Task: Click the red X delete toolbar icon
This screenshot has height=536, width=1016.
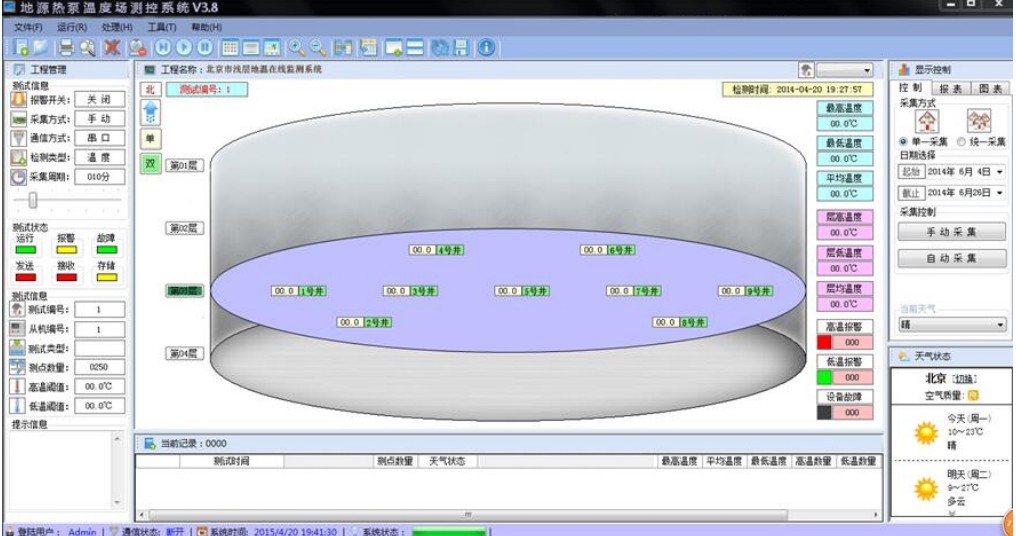Action: coord(113,47)
